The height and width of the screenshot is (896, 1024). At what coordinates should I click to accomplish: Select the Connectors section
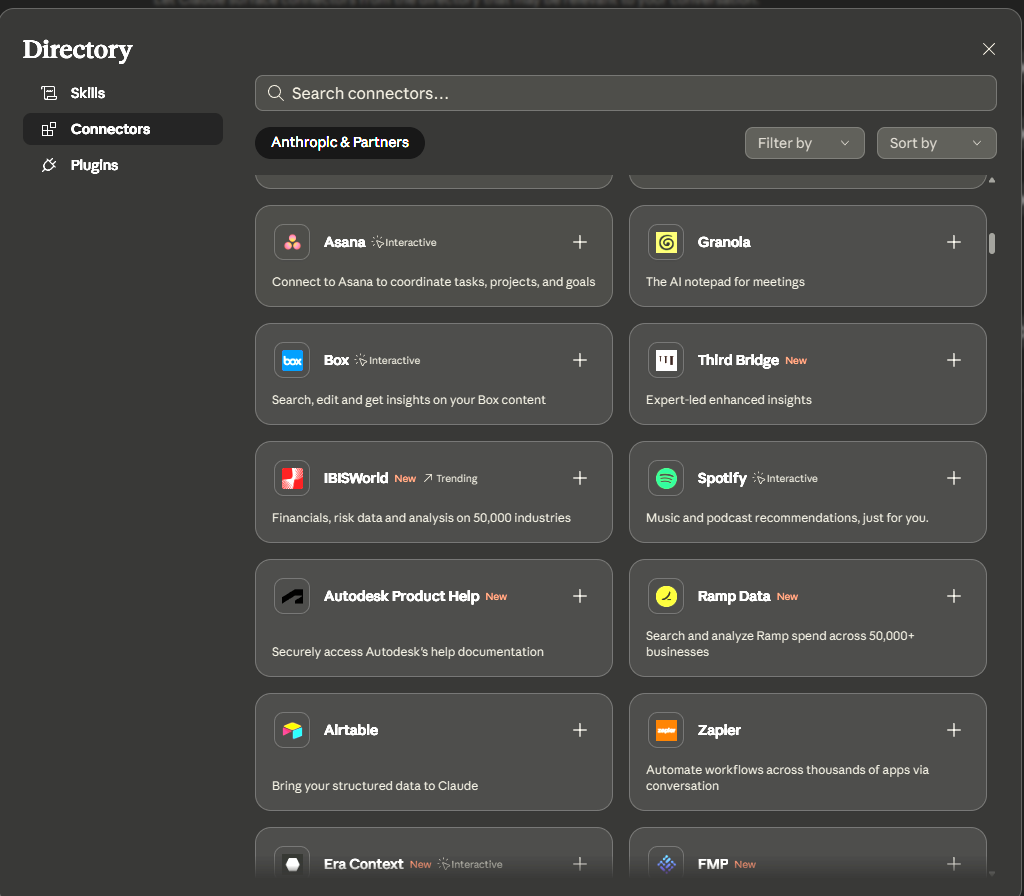[x=123, y=129]
